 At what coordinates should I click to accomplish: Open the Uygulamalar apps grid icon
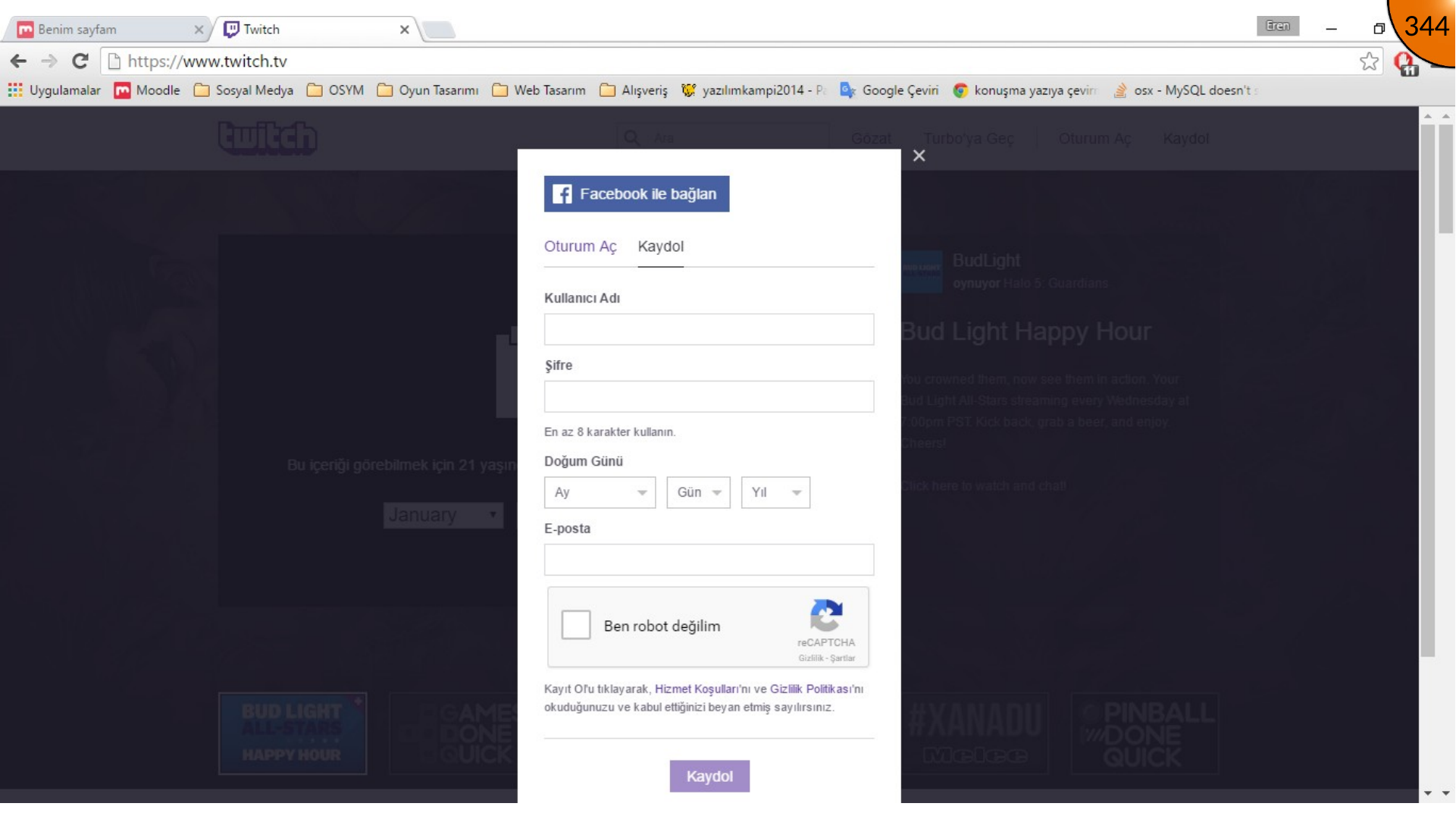15,90
